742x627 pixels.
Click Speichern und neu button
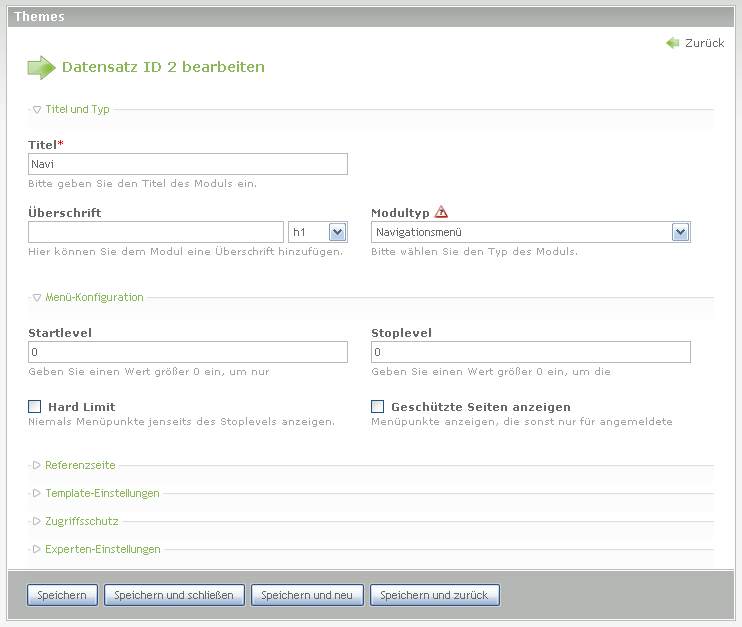pyautogui.click(x=307, y=595)
